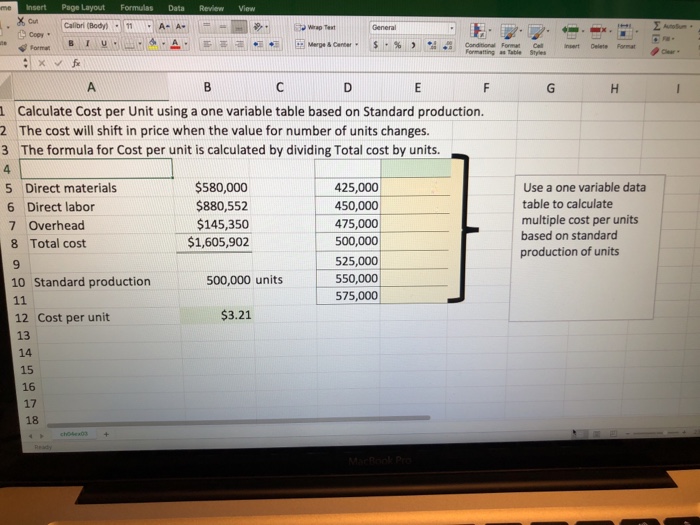This screenshot has height=525, width=700.
Task: Align text to top of cell
Action: (x=207, y=26)
